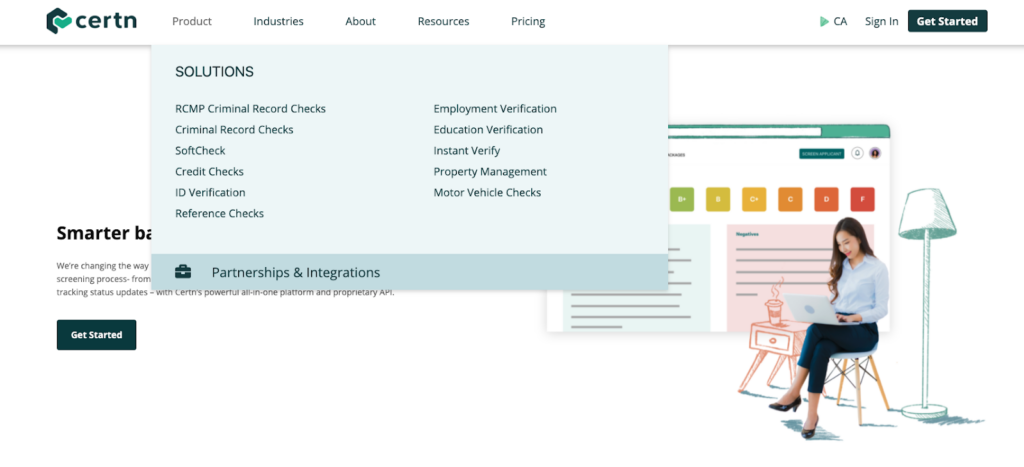1024x467 pixels.
Task: Click the notification bell icon in dashboard preview
Action: point(858,154)
